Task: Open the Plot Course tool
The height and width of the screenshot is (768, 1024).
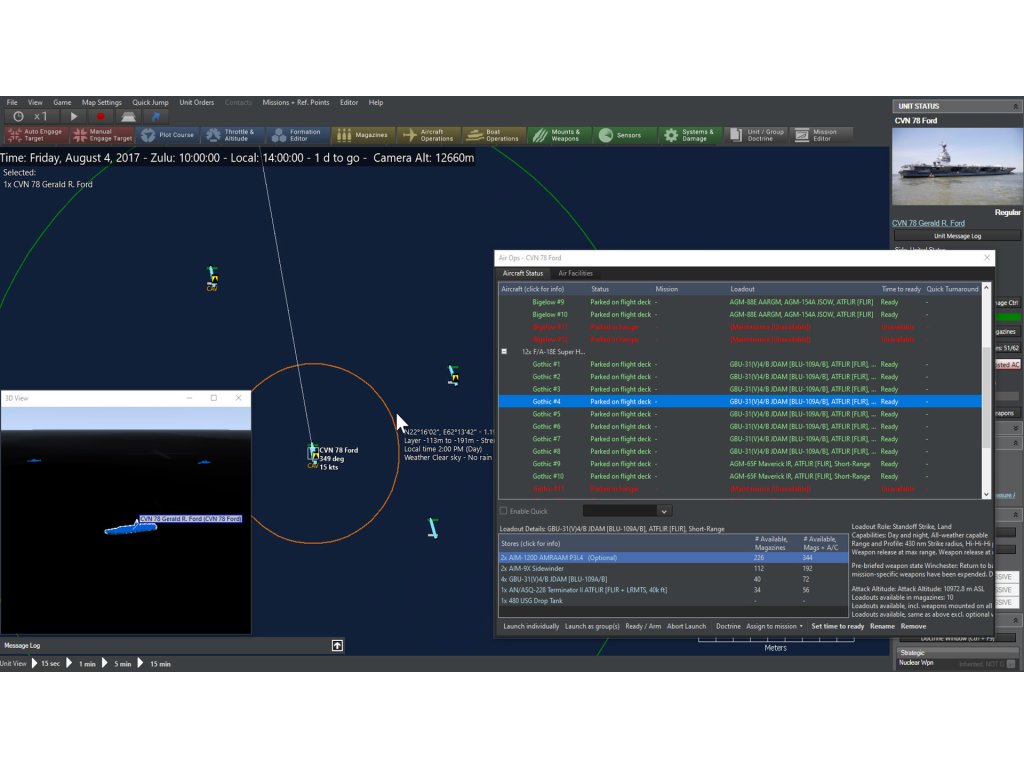Action: (x=167, y=135)
